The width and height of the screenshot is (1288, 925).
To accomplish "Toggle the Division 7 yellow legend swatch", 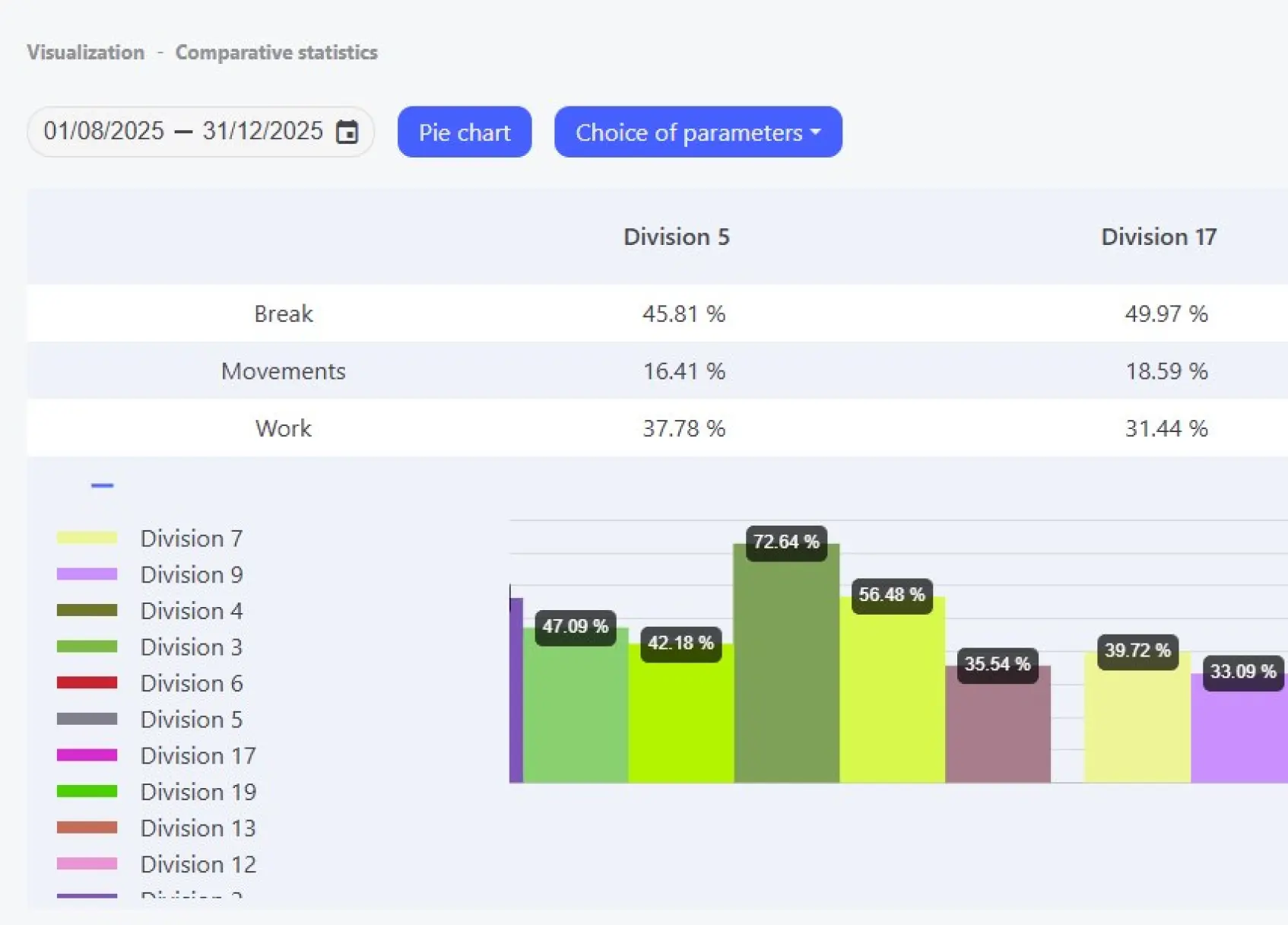I will coord(87,538).
